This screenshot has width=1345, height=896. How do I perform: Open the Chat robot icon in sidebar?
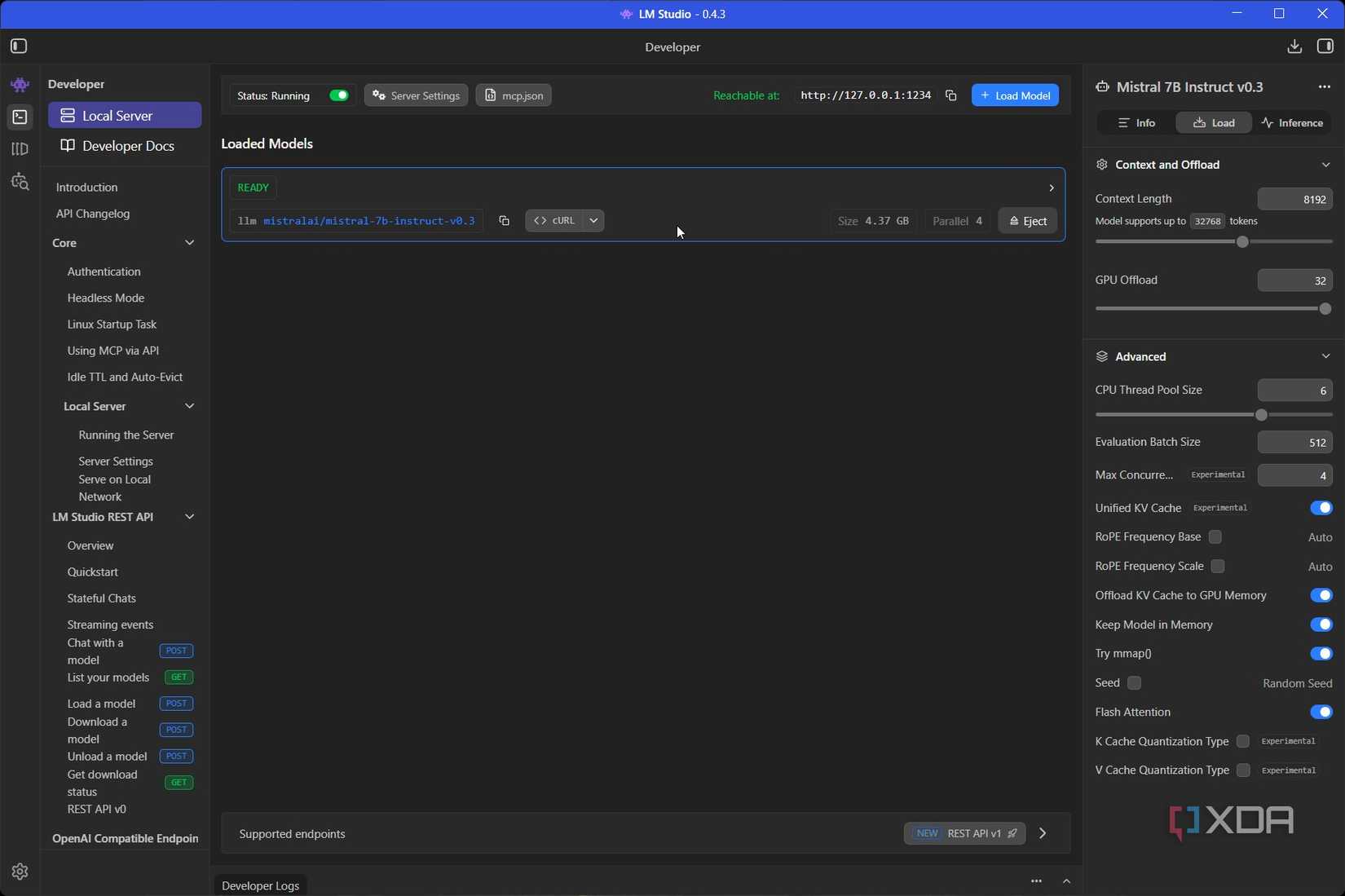point(20,85)
